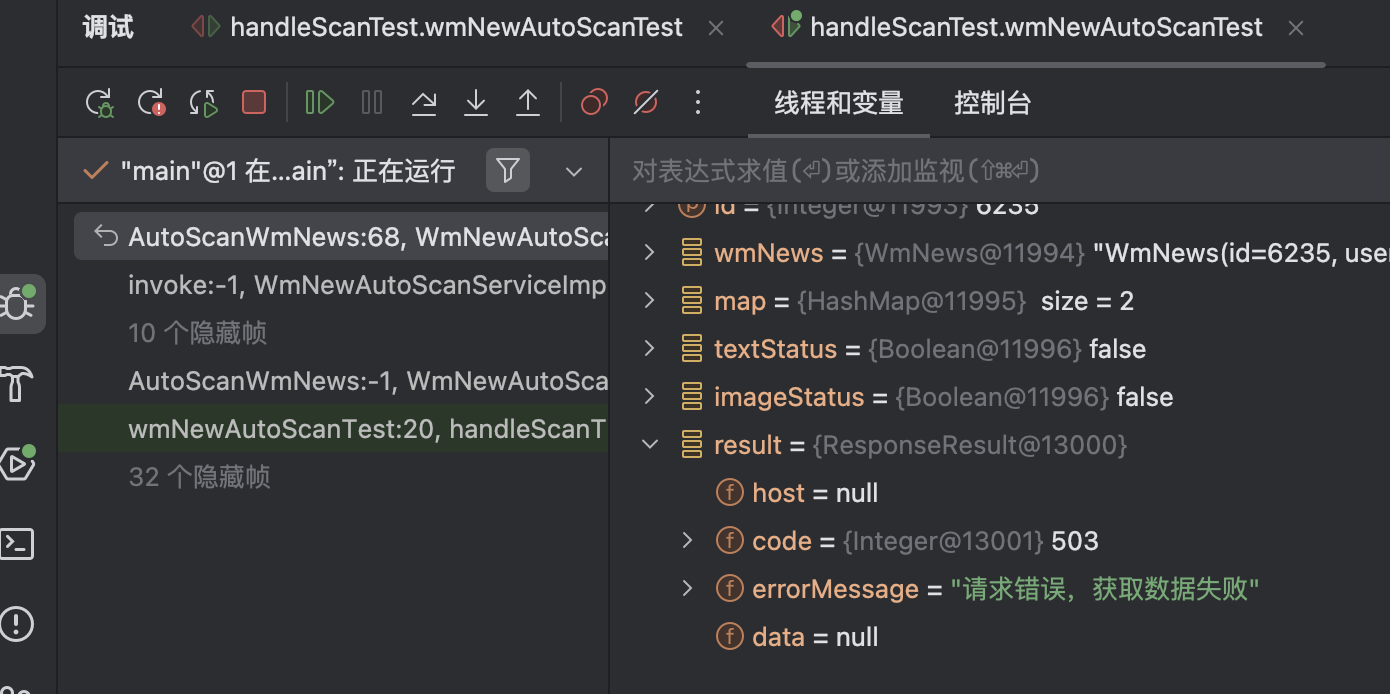Select the 线程和变量 tab
This screenshot has width=1390, height=694.
click(x=839, y=102)
